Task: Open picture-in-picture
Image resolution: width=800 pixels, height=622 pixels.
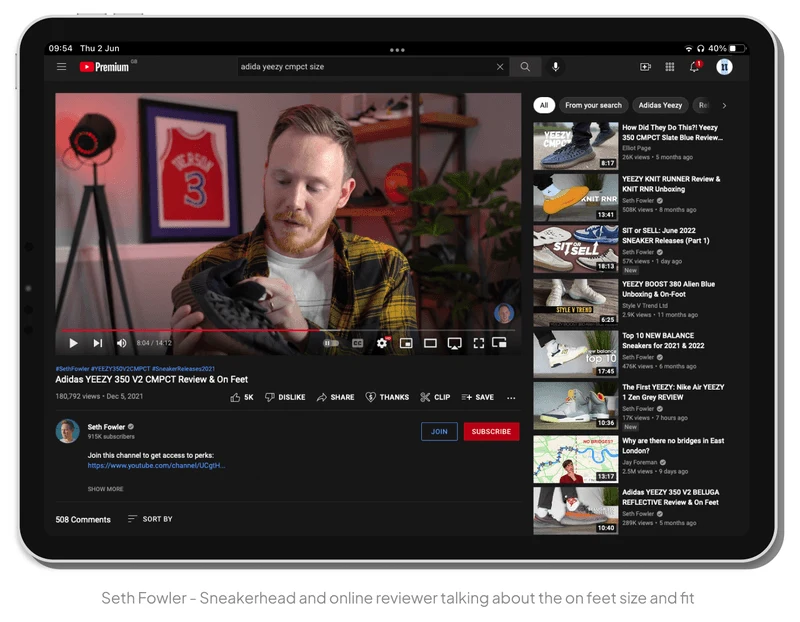Action: pyautogui.click(x=499, y=342)
